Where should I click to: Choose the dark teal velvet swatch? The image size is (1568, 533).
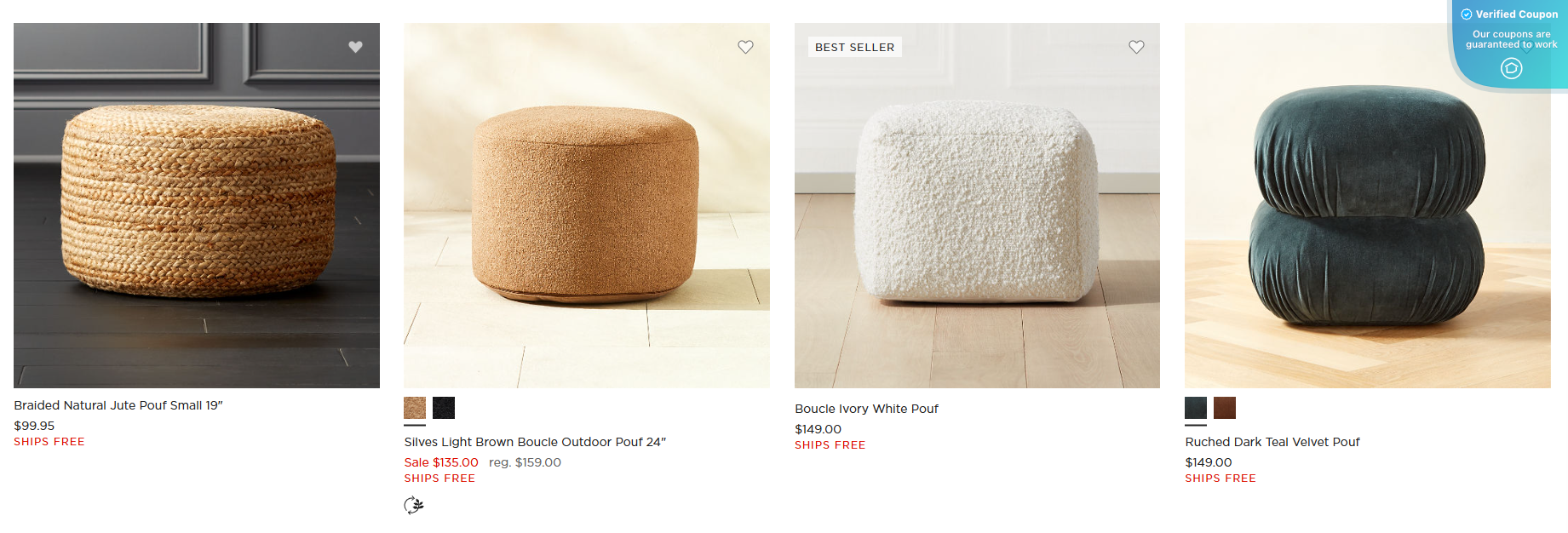1196,408
